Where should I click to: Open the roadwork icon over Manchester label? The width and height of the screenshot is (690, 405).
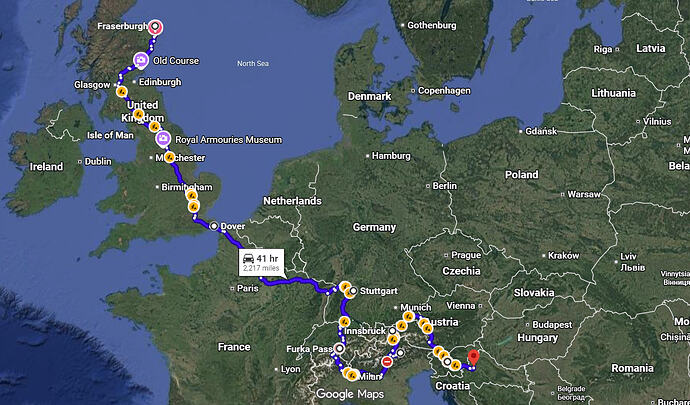pos(169,158)
